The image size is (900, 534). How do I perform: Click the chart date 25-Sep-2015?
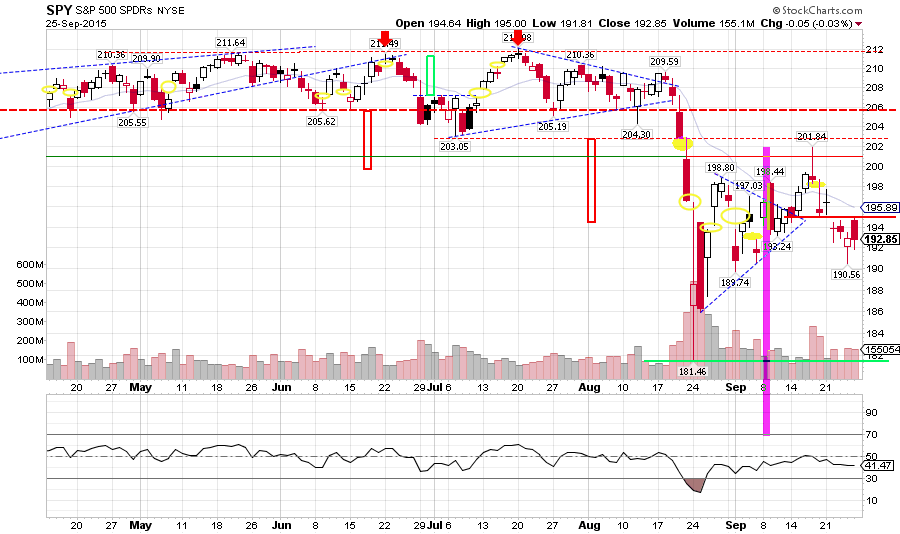(76, 24)
